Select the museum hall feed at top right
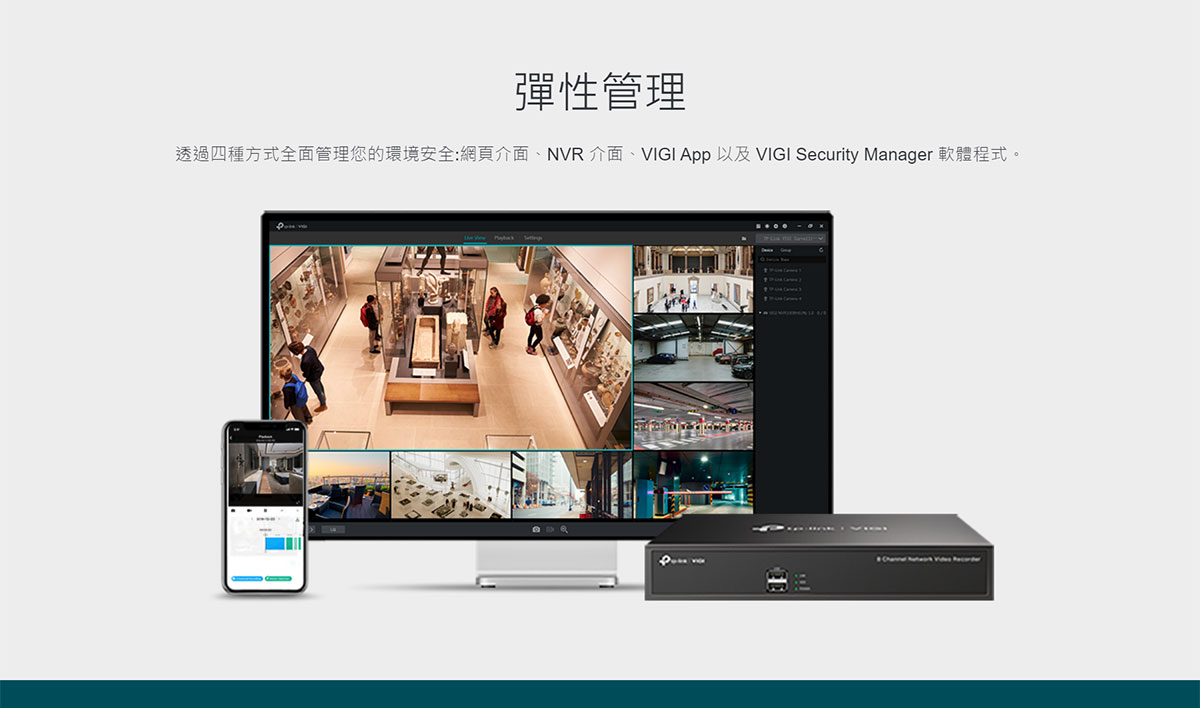The image size is (1200, 708). coord(693,280)
